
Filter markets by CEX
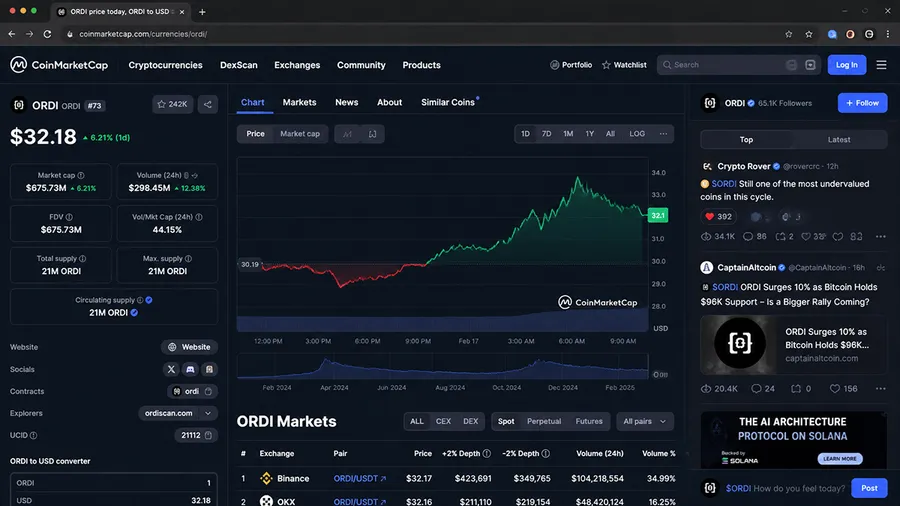(443, 421)
